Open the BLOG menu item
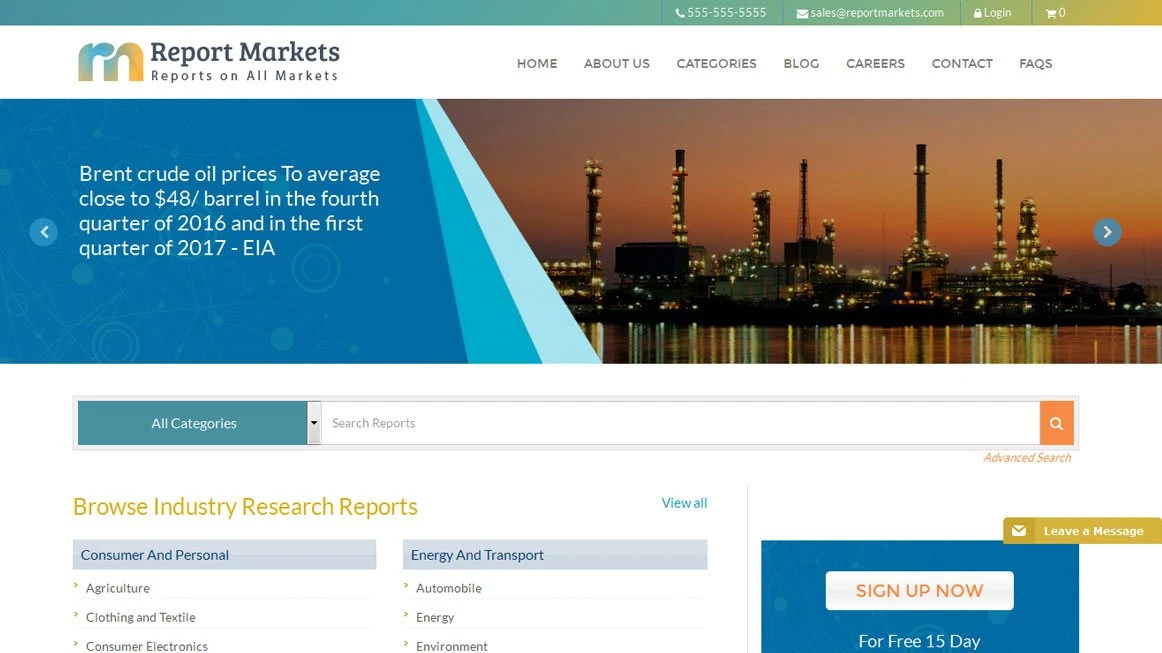1162x653 pixels. click(x=801, y=63)
